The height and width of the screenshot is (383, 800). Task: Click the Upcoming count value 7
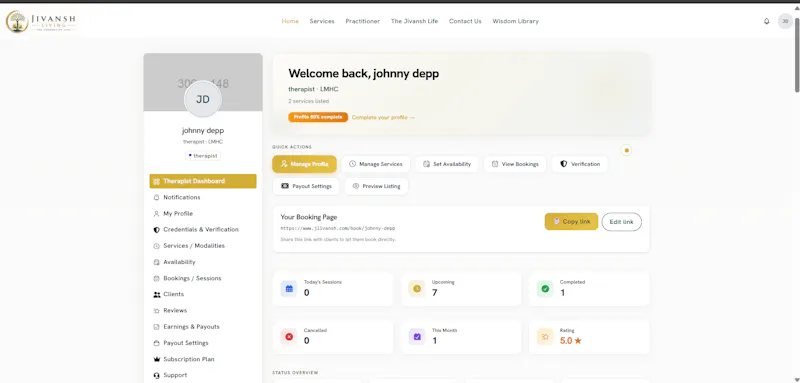pos(434,293)
